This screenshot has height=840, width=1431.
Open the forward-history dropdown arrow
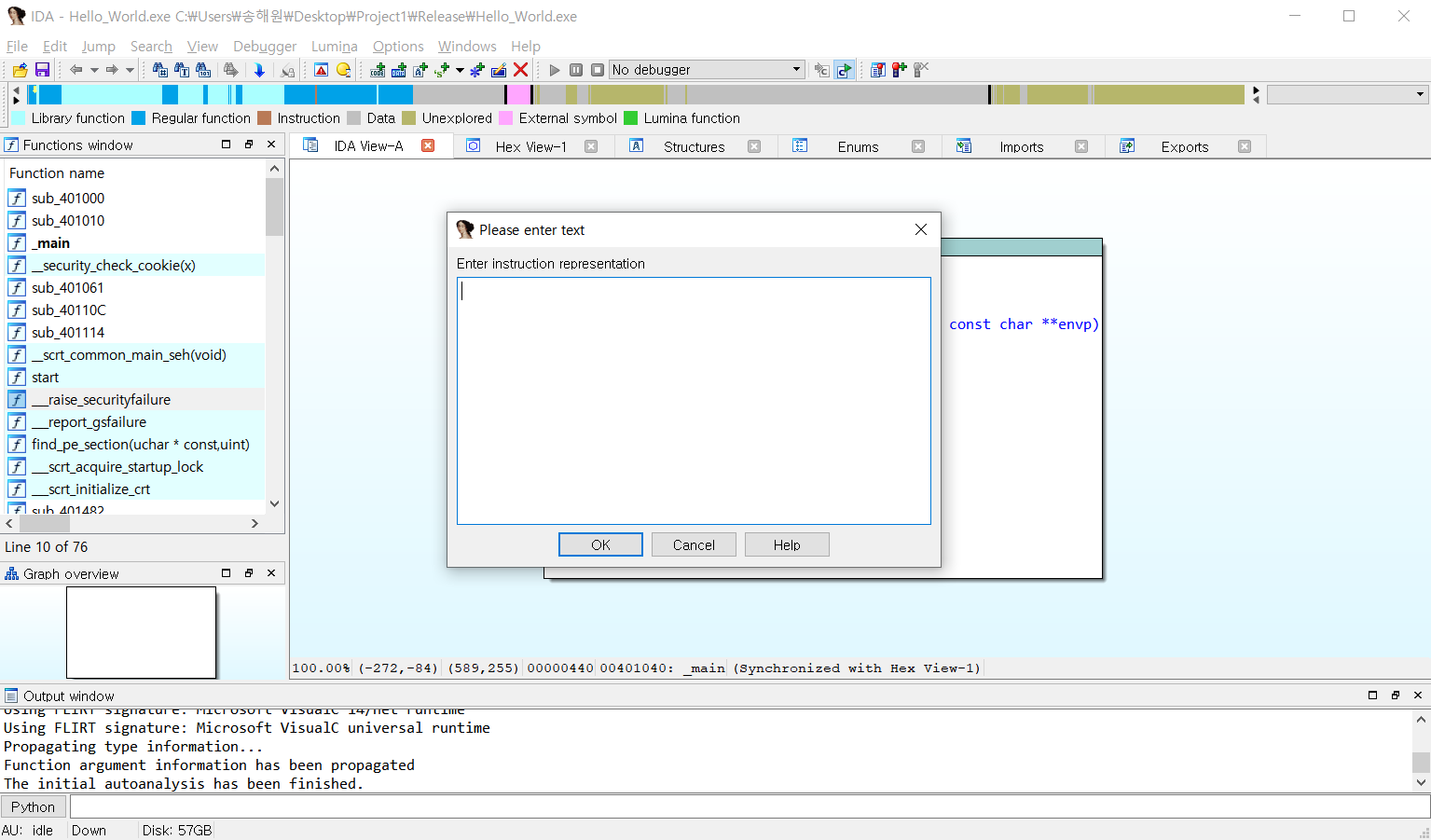(130, 70)
